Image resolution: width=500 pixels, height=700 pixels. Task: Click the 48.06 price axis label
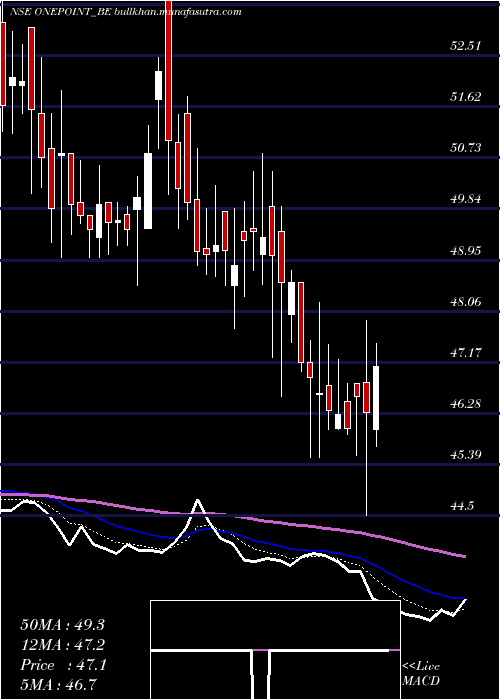tap(466, 301)
